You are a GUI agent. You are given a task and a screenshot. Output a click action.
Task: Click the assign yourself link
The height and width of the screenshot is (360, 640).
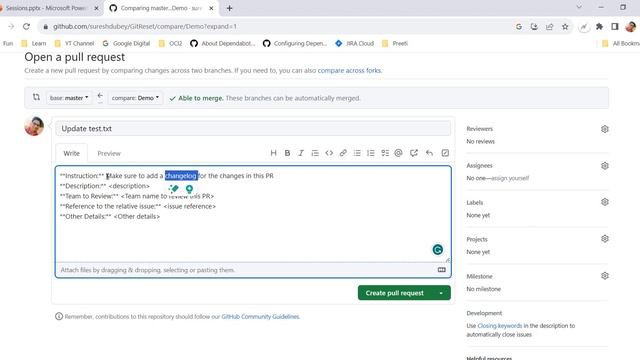[x=510, y=178]
